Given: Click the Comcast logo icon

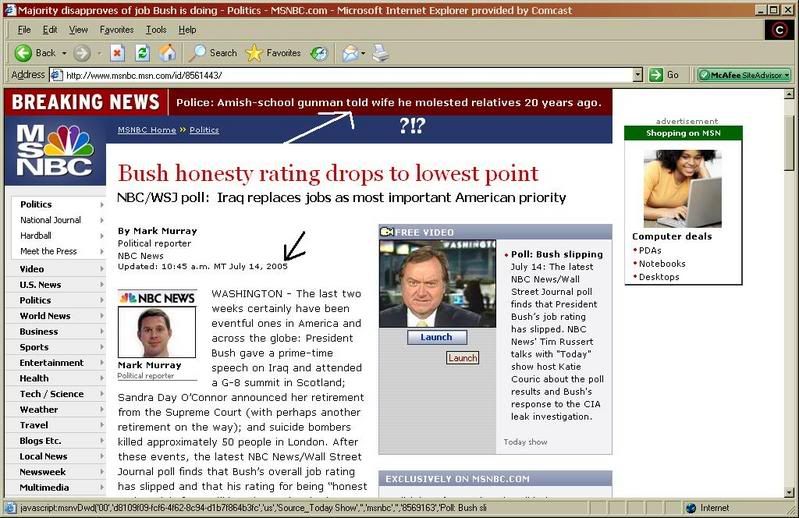Looking at the screenshot, I should pos(779,30).
